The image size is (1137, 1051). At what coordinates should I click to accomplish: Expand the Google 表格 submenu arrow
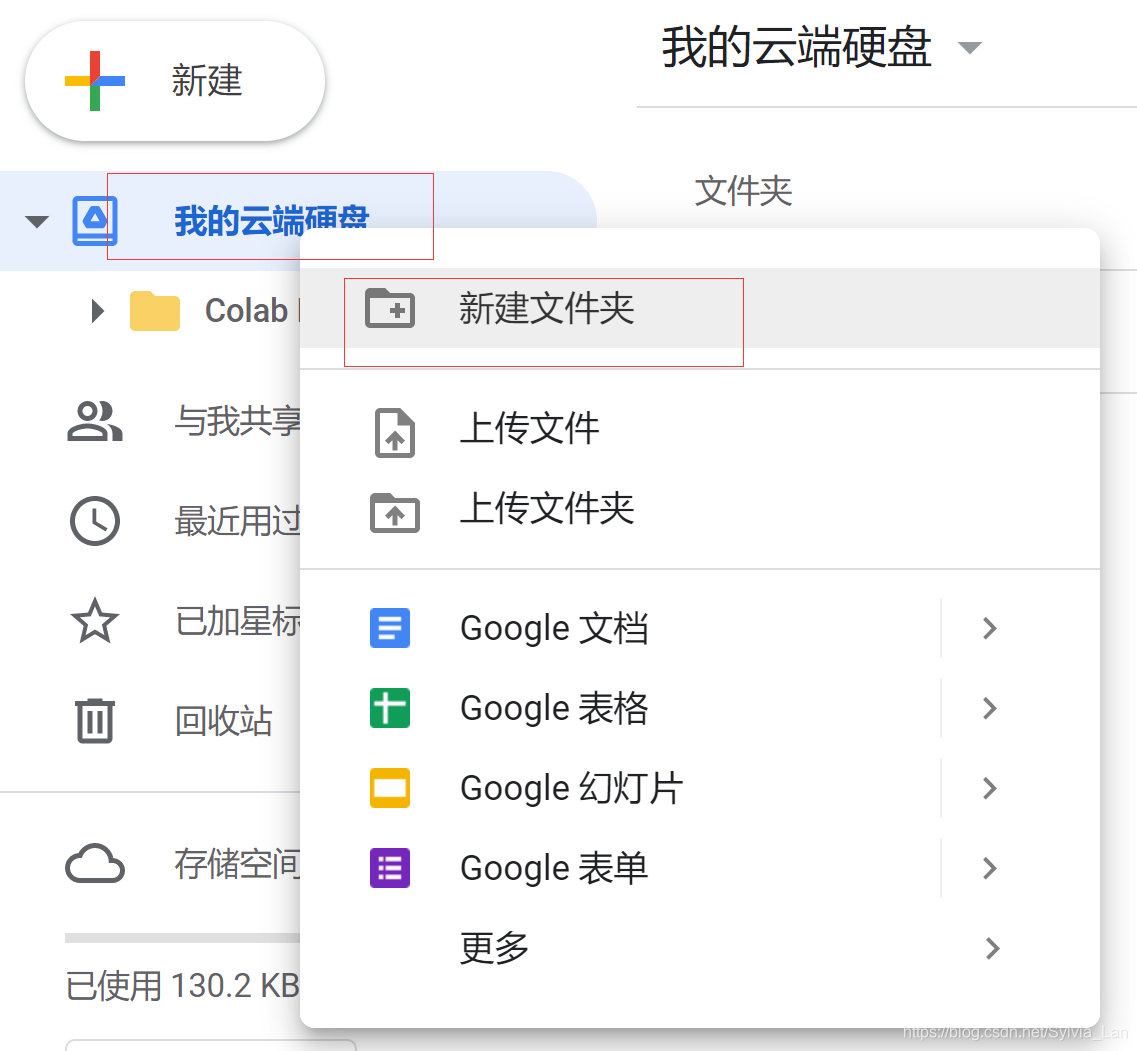coord(990,708)
